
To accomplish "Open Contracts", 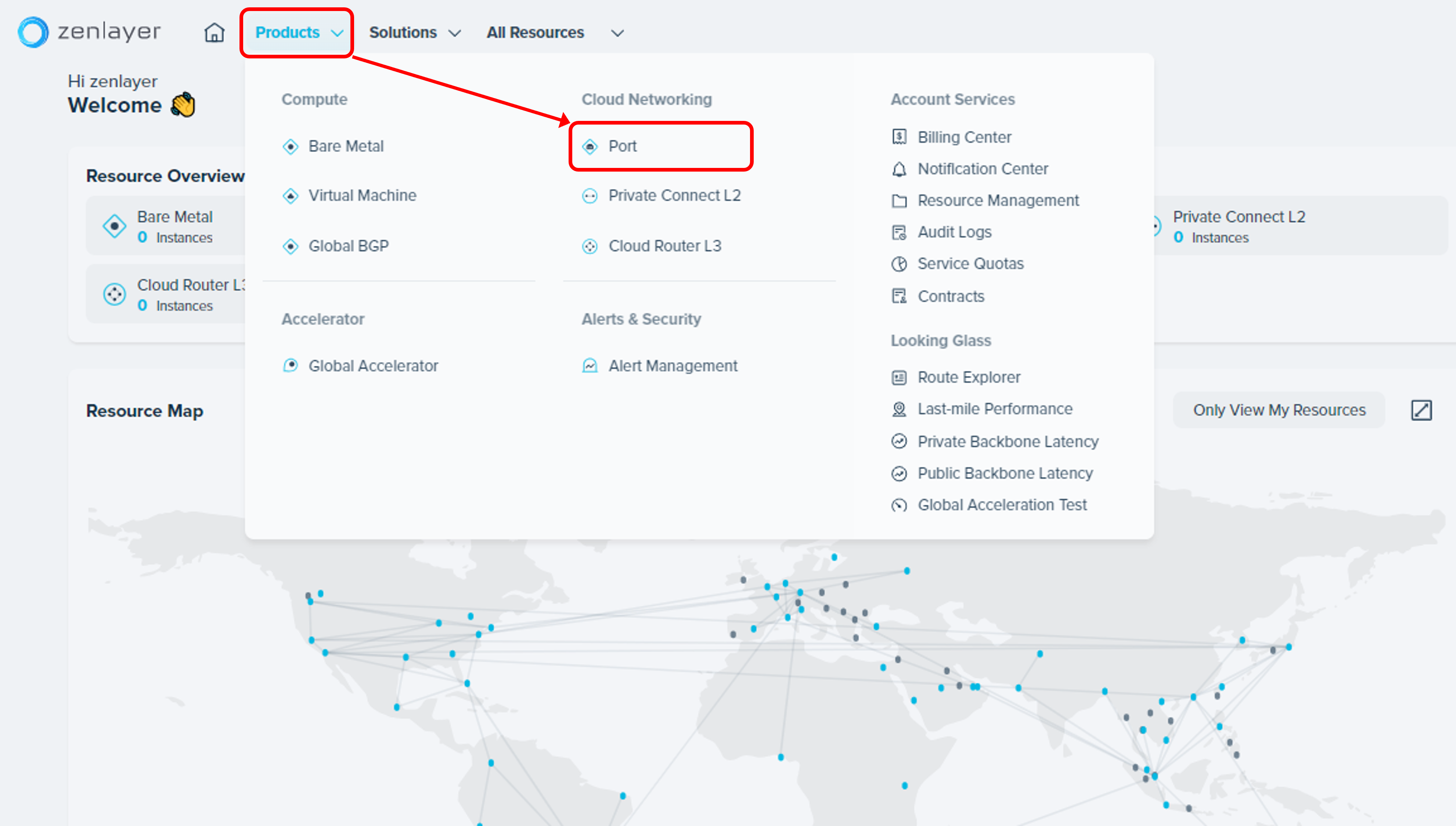I will pos(951,297).
